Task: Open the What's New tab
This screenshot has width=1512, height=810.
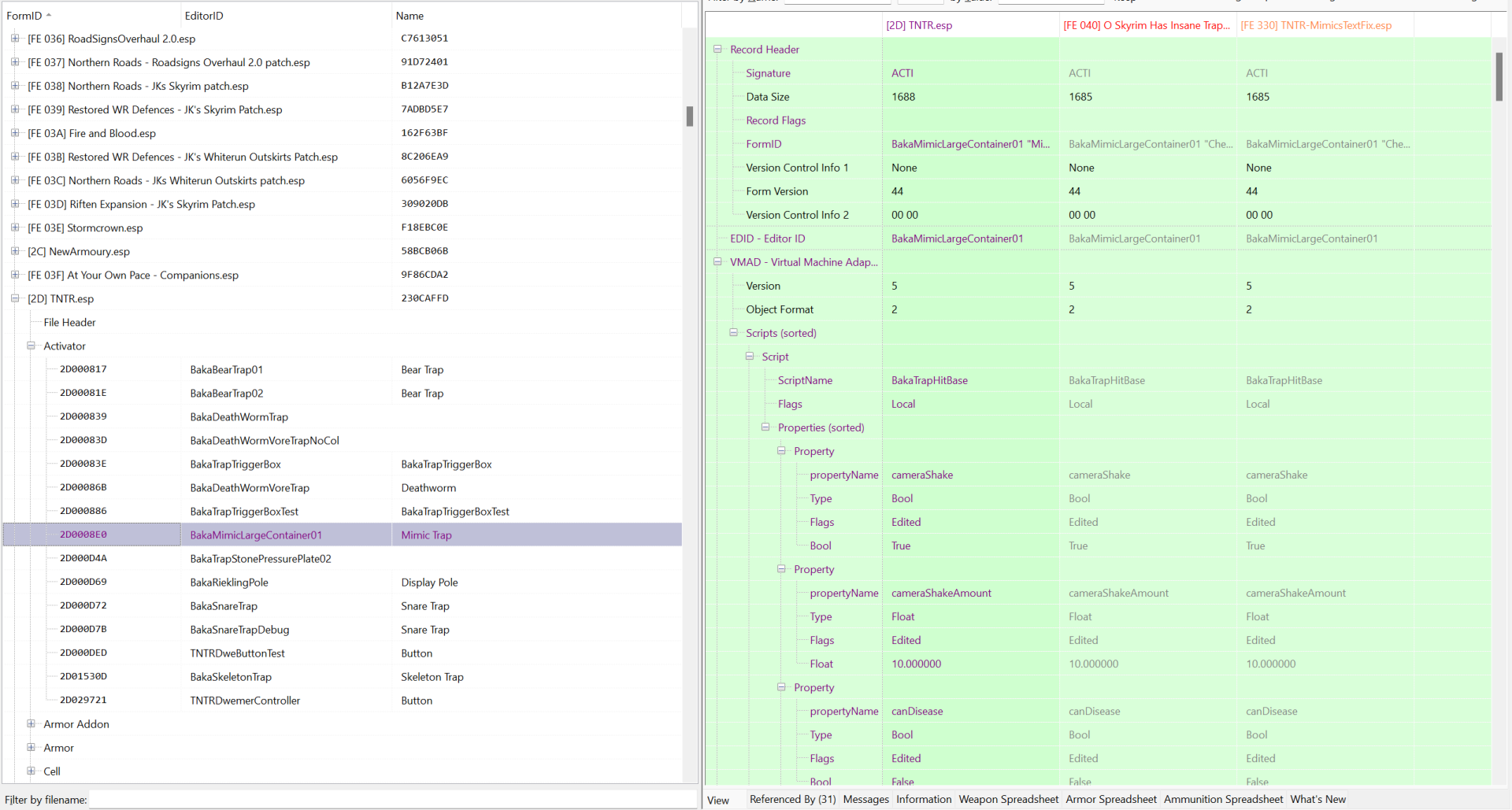Action: pyautogui.click(x=1317, y=799)
